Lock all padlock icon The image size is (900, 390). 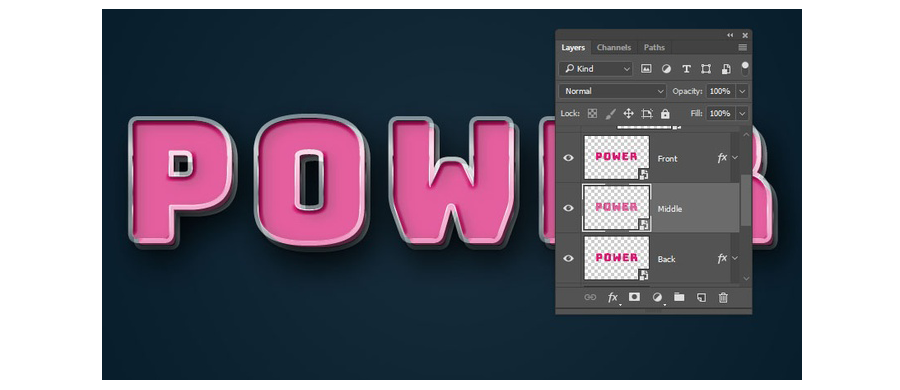coord(665,114)
